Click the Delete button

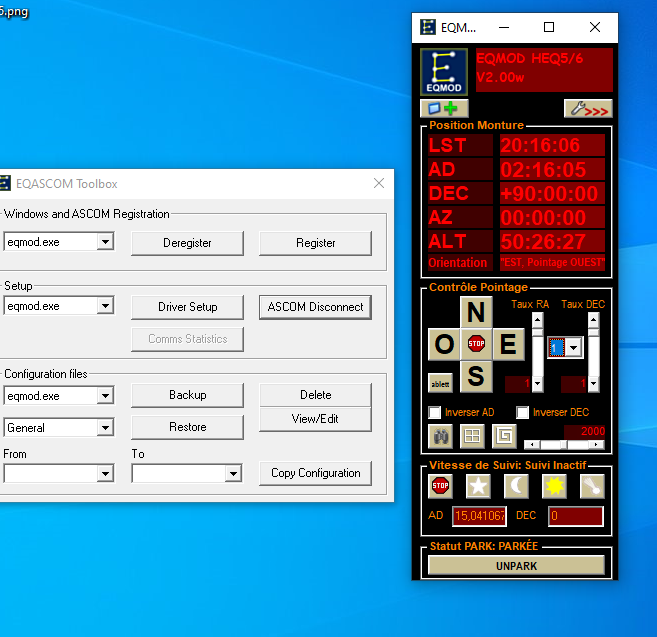tap(316, 395)
